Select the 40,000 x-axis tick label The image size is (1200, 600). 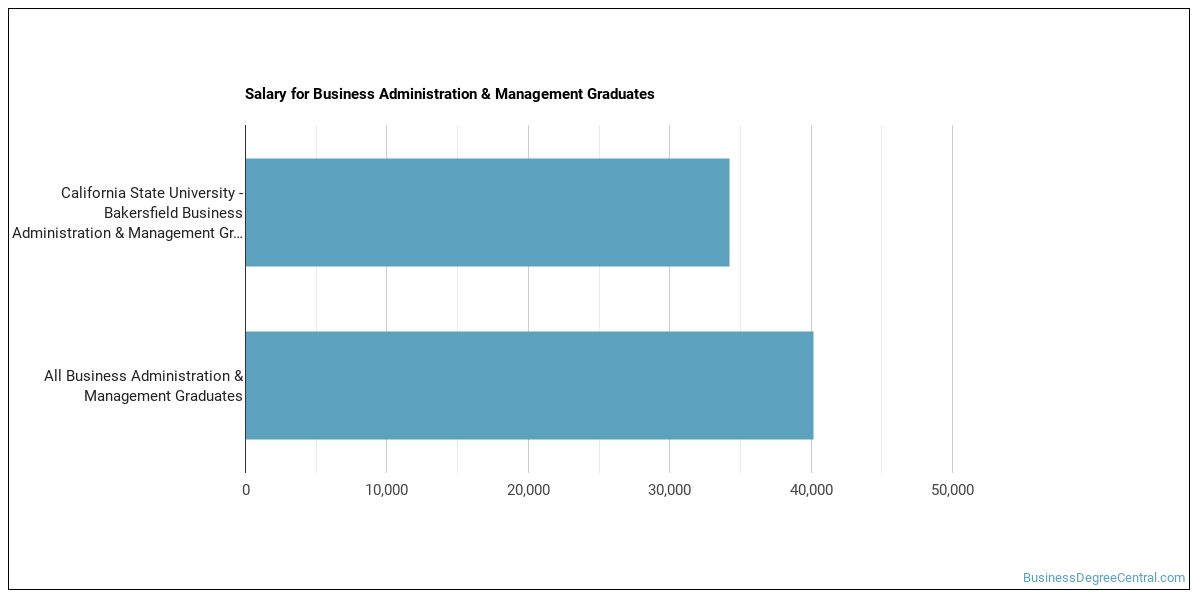click(x=811, y=490)
